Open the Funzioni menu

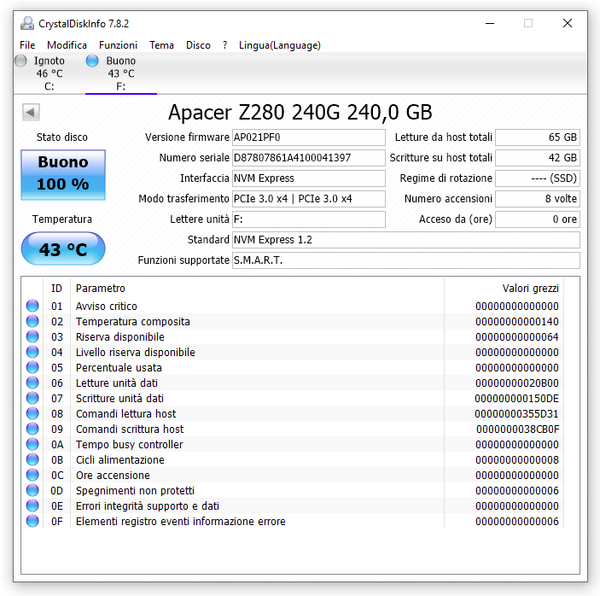point(118,45)
